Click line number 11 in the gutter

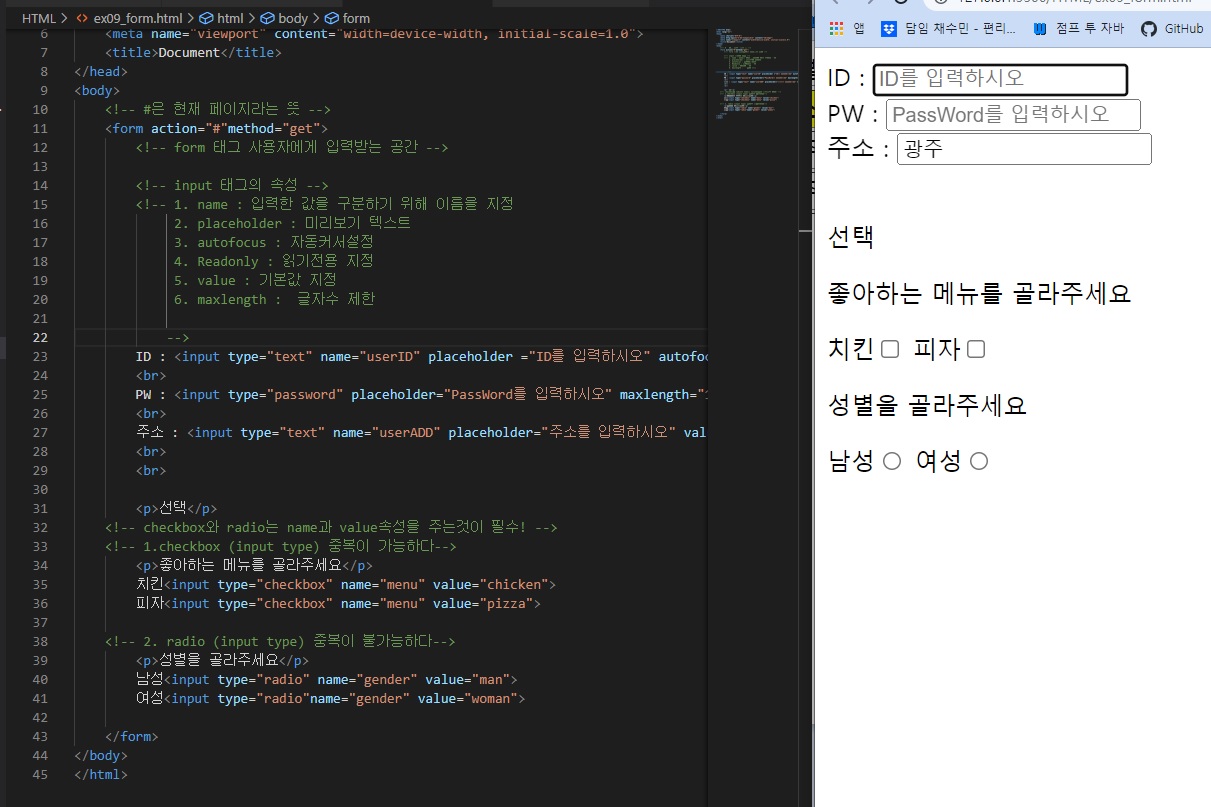(40, 128)
